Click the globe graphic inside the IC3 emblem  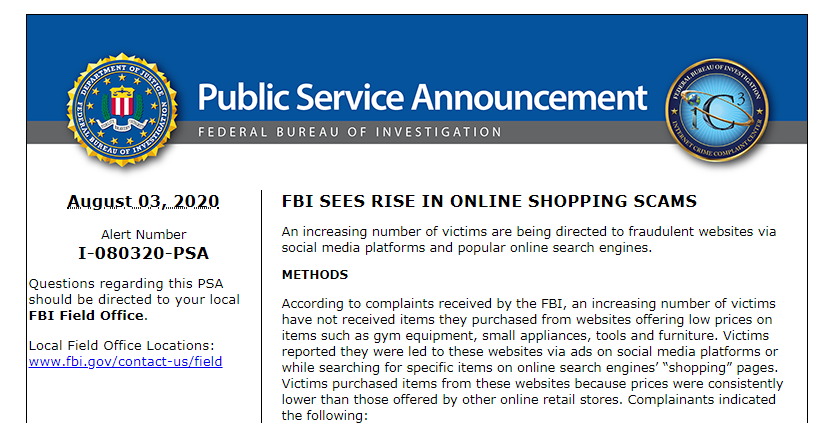(x=692, y=101)
